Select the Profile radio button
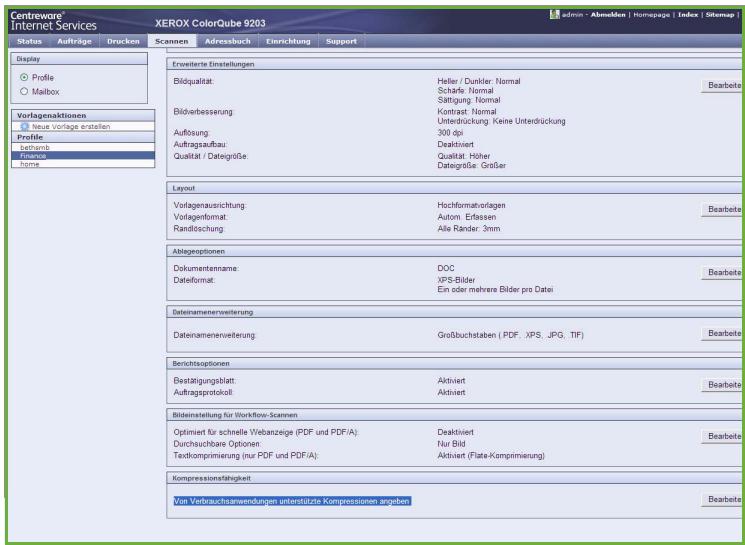This screenshot has width=745, height=545. click(24, 77)
